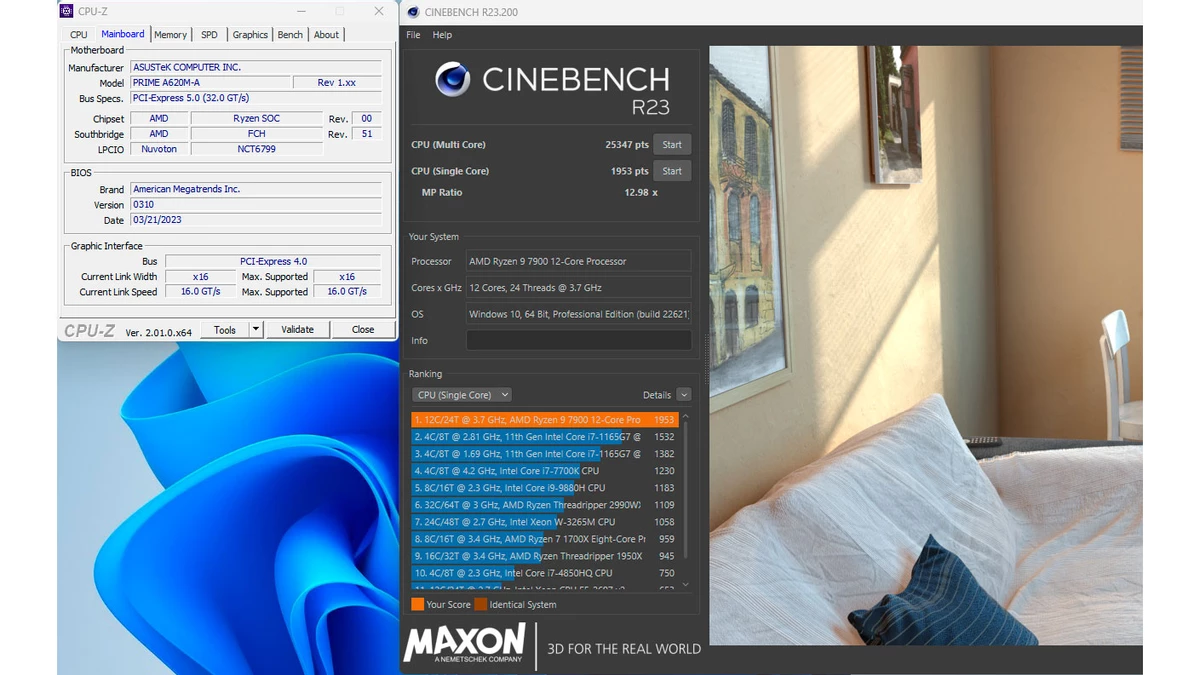
Task: Select the i7-1165G7 1532 score ranking row
Action: [545, 437]
